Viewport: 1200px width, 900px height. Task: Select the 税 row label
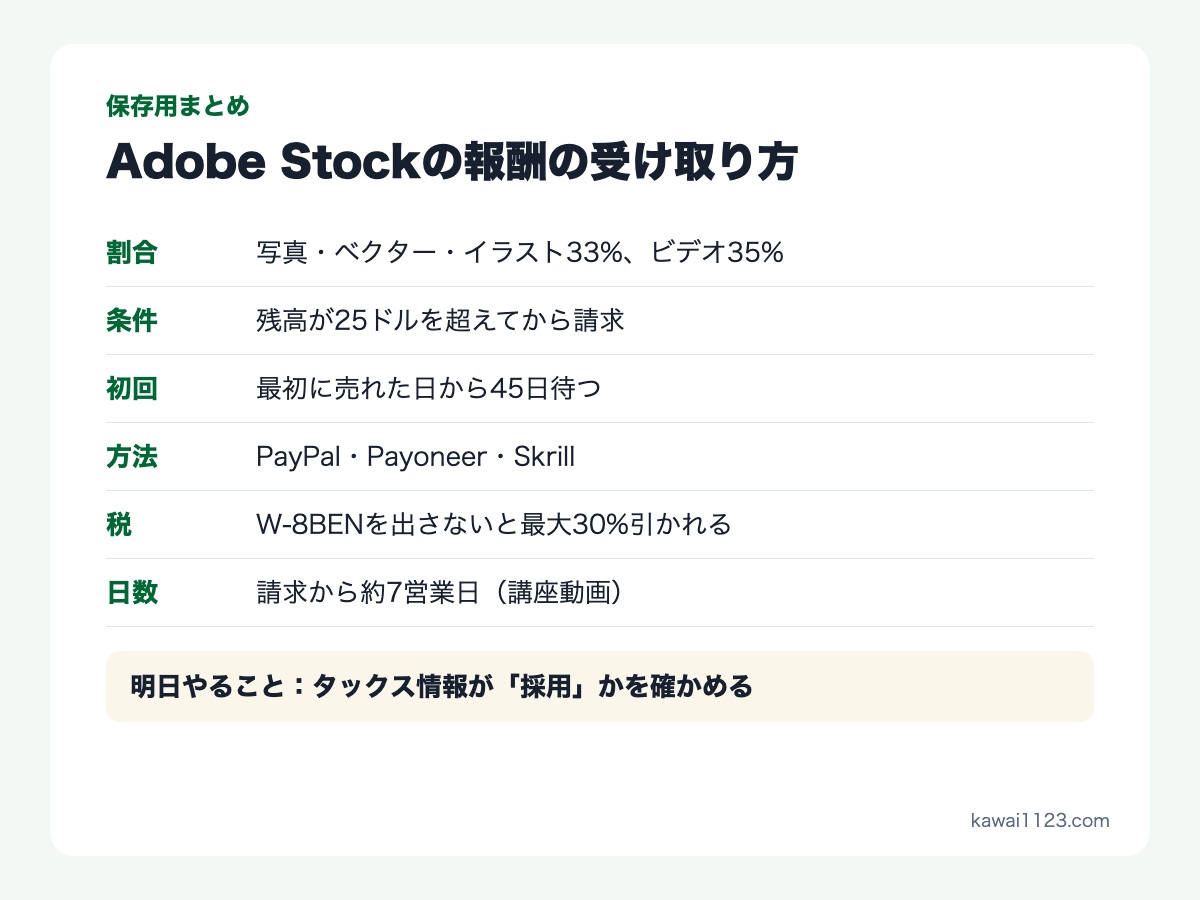click(x=119, y=525)
